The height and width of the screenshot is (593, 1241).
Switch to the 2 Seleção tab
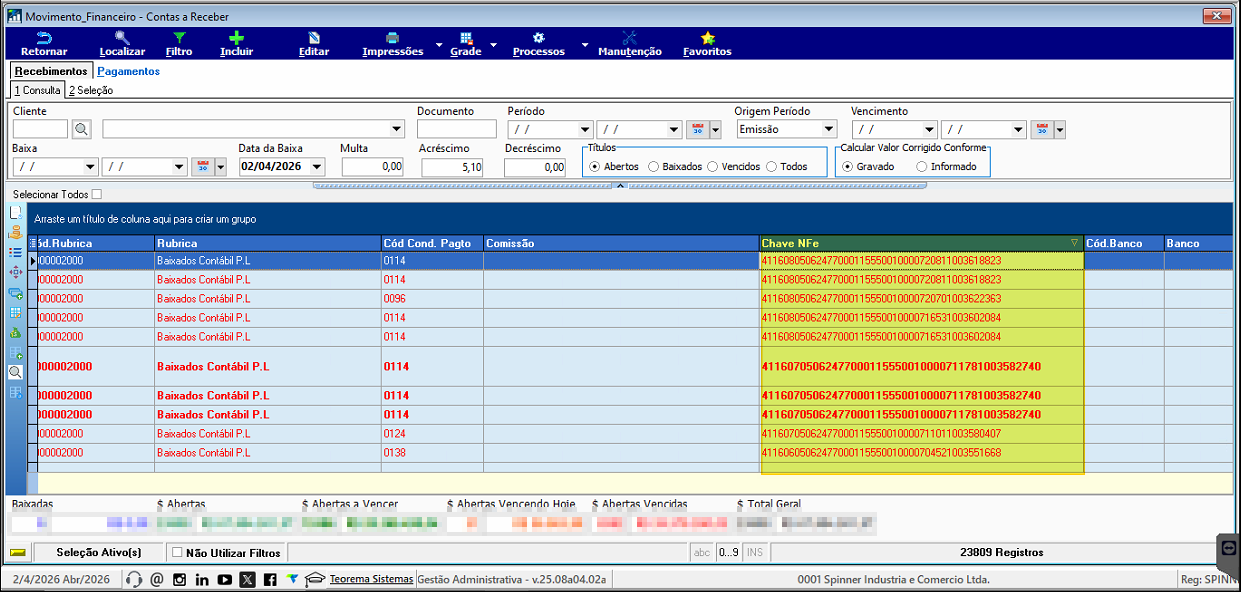pos(90,90)
